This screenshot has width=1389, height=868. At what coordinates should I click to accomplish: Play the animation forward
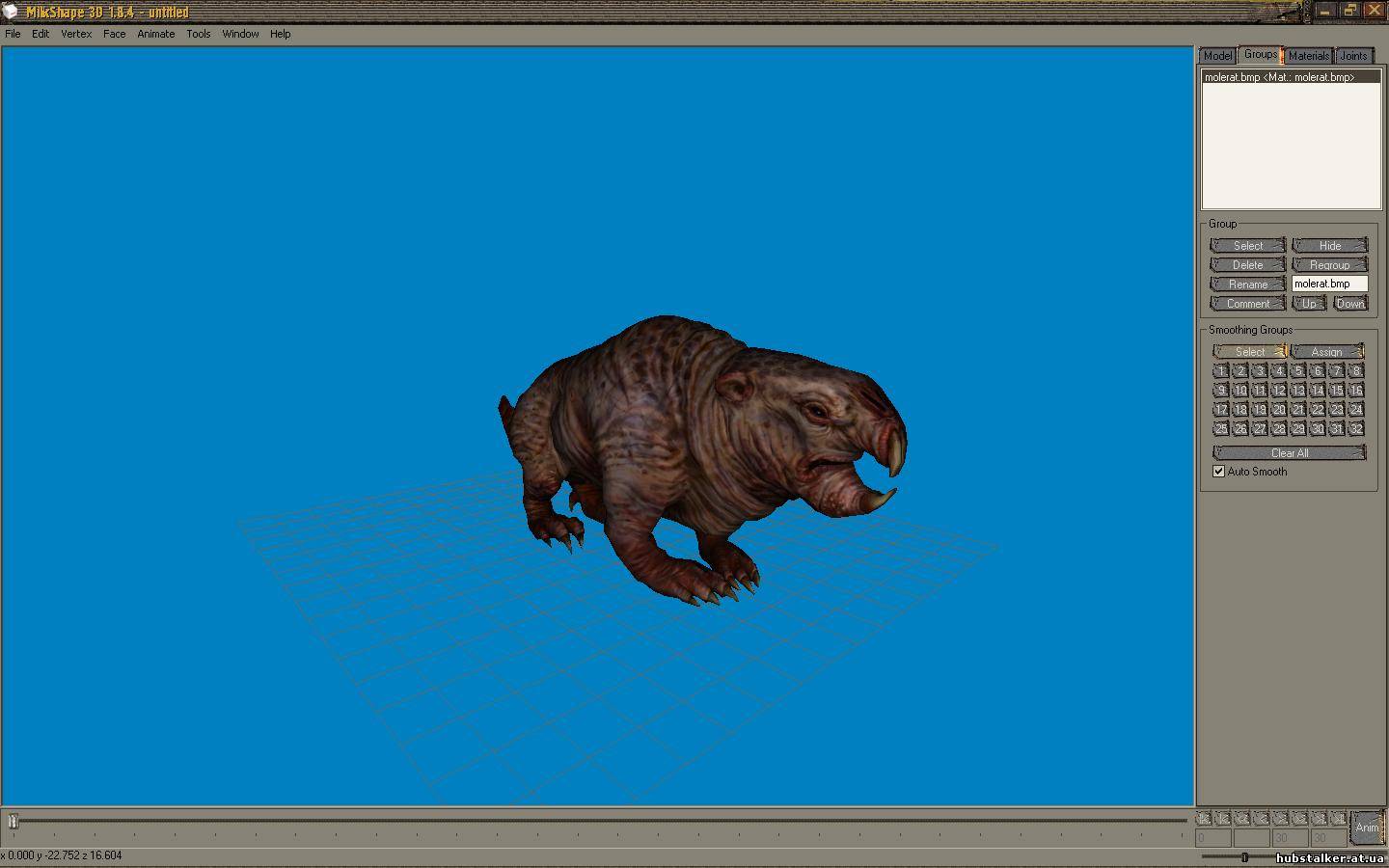[1281, 818]
